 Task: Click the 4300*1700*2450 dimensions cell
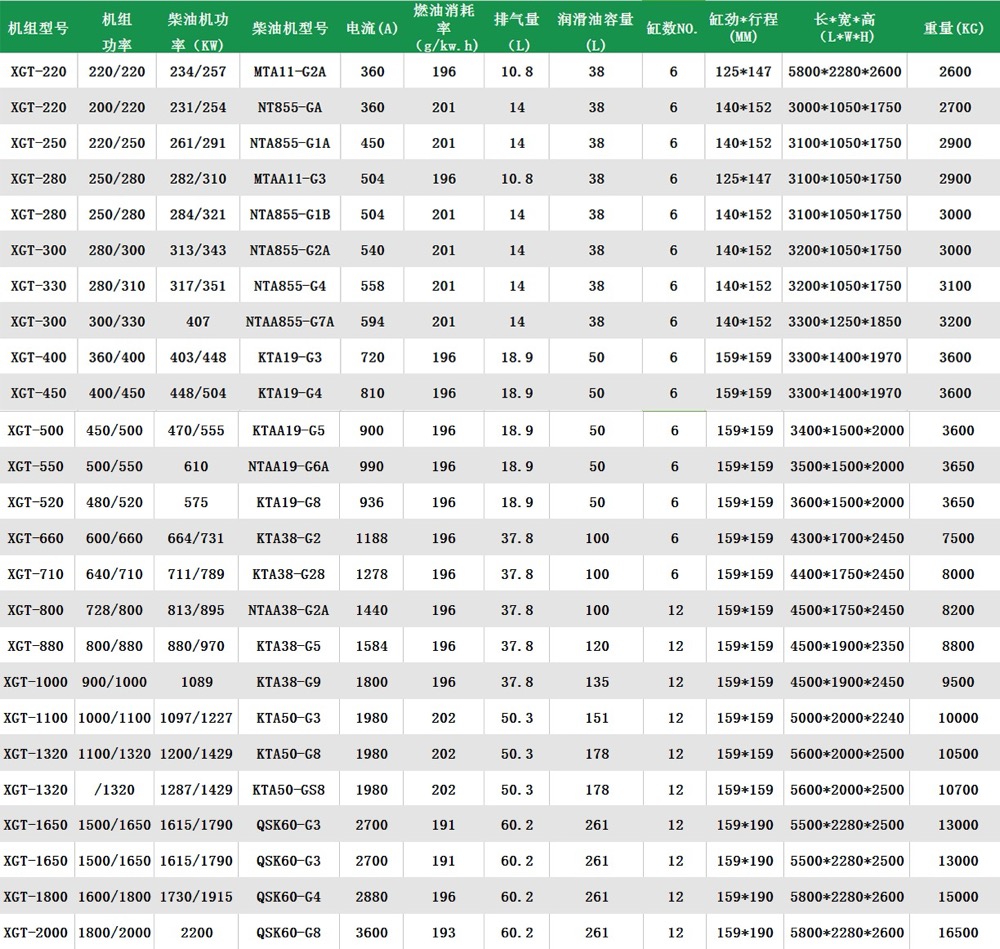(x=846, y=539)
